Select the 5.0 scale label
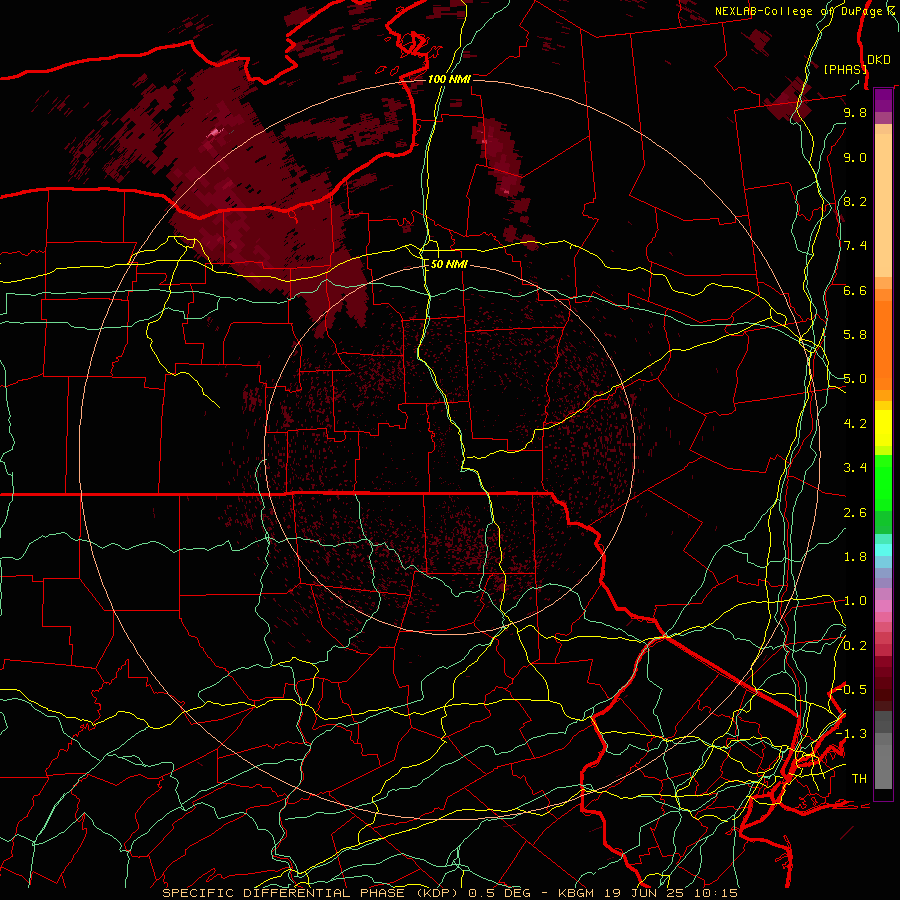The image size is (900, 900). 855,379
